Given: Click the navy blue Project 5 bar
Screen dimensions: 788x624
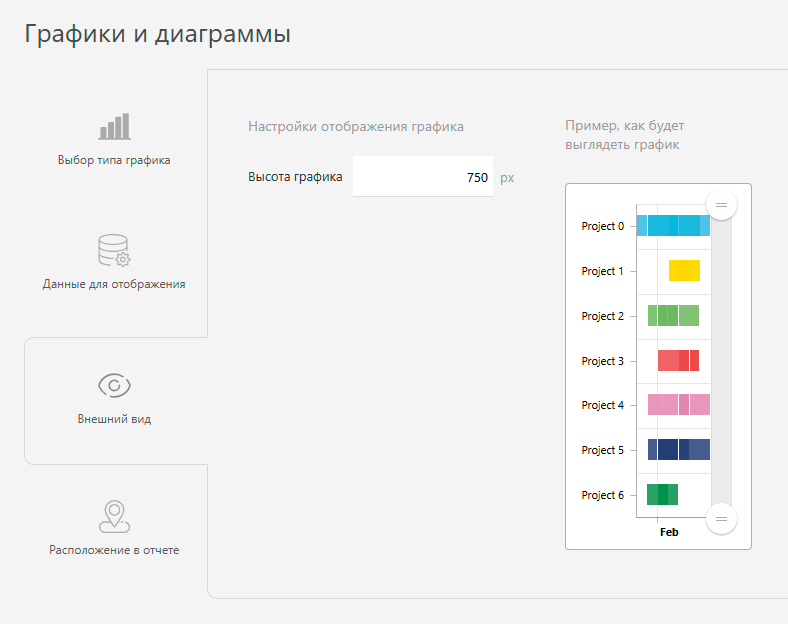Looking at the screenshot, I should (x=679, y=449).
